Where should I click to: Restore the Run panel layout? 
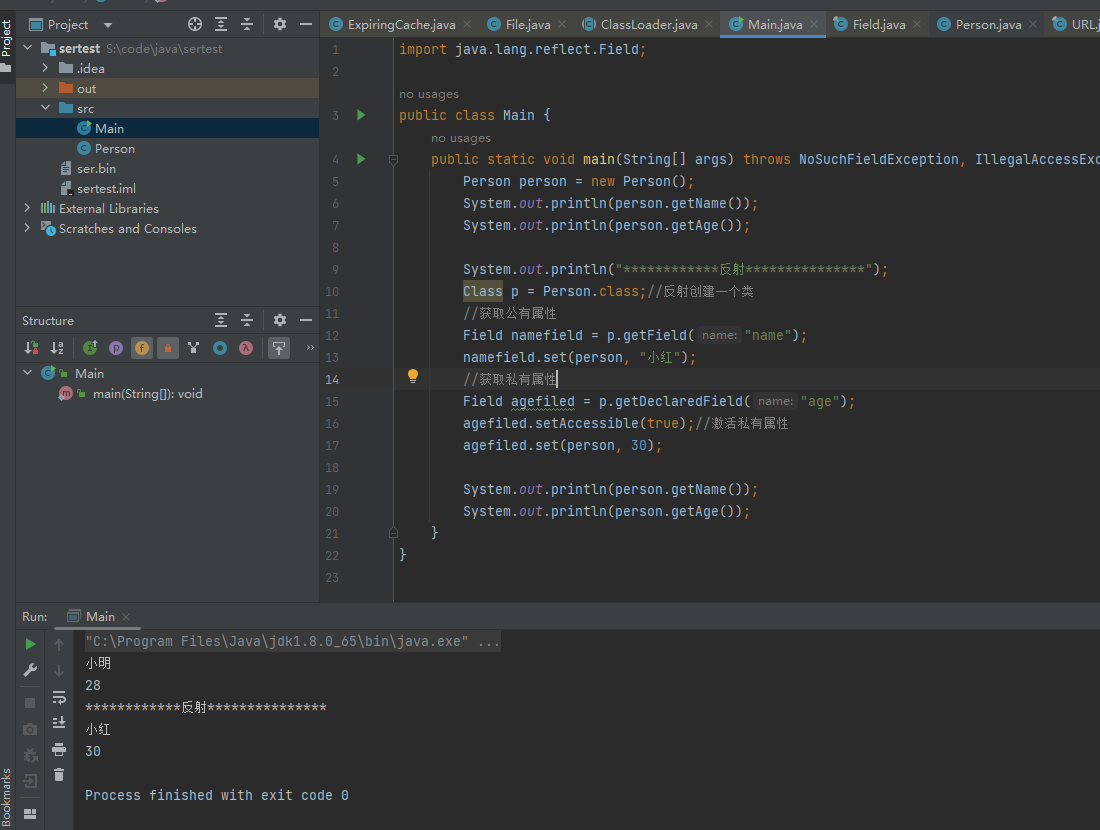(30, 814)
